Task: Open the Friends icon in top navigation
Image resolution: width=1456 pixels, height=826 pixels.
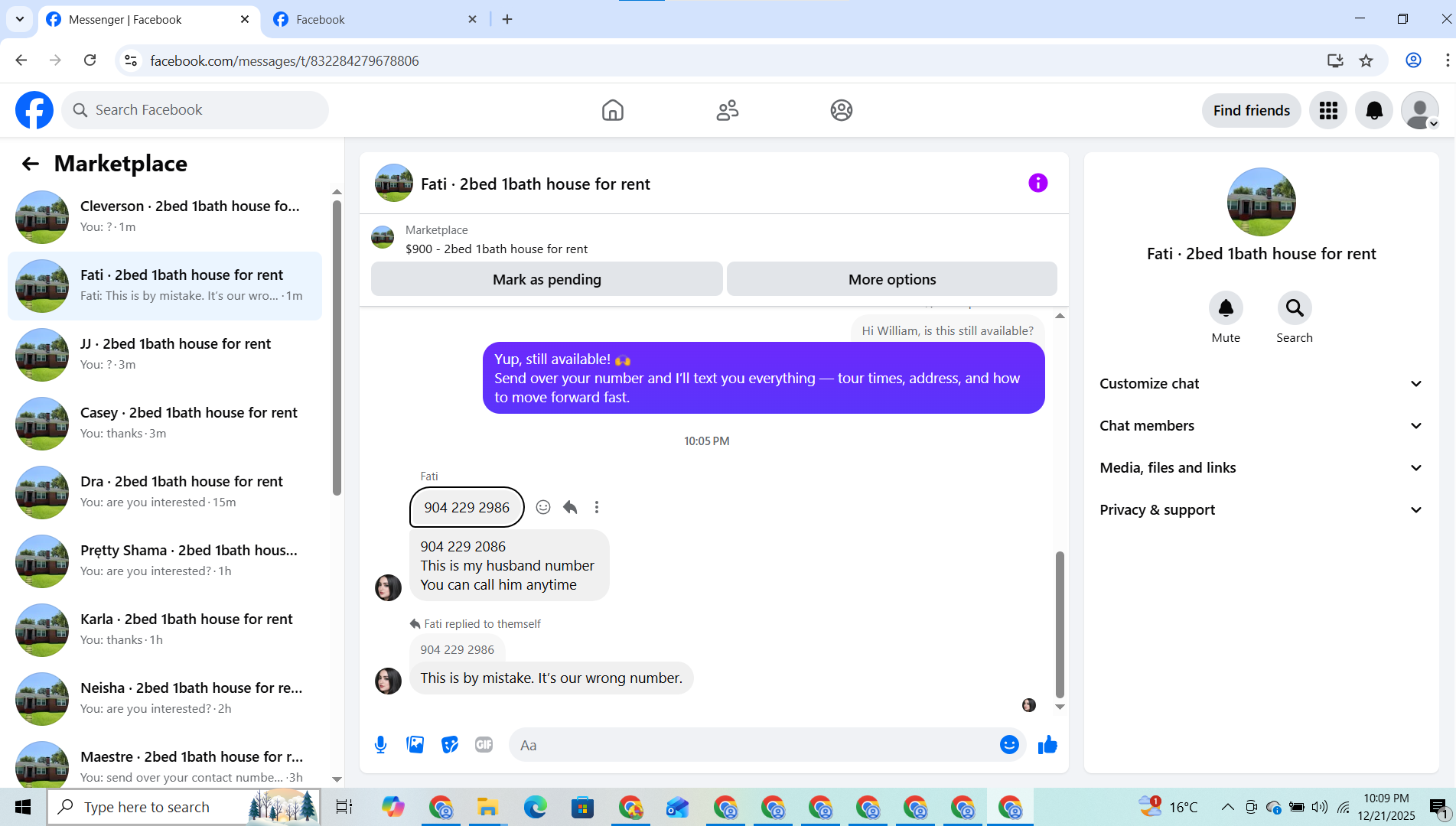Action: click(727, 110)
